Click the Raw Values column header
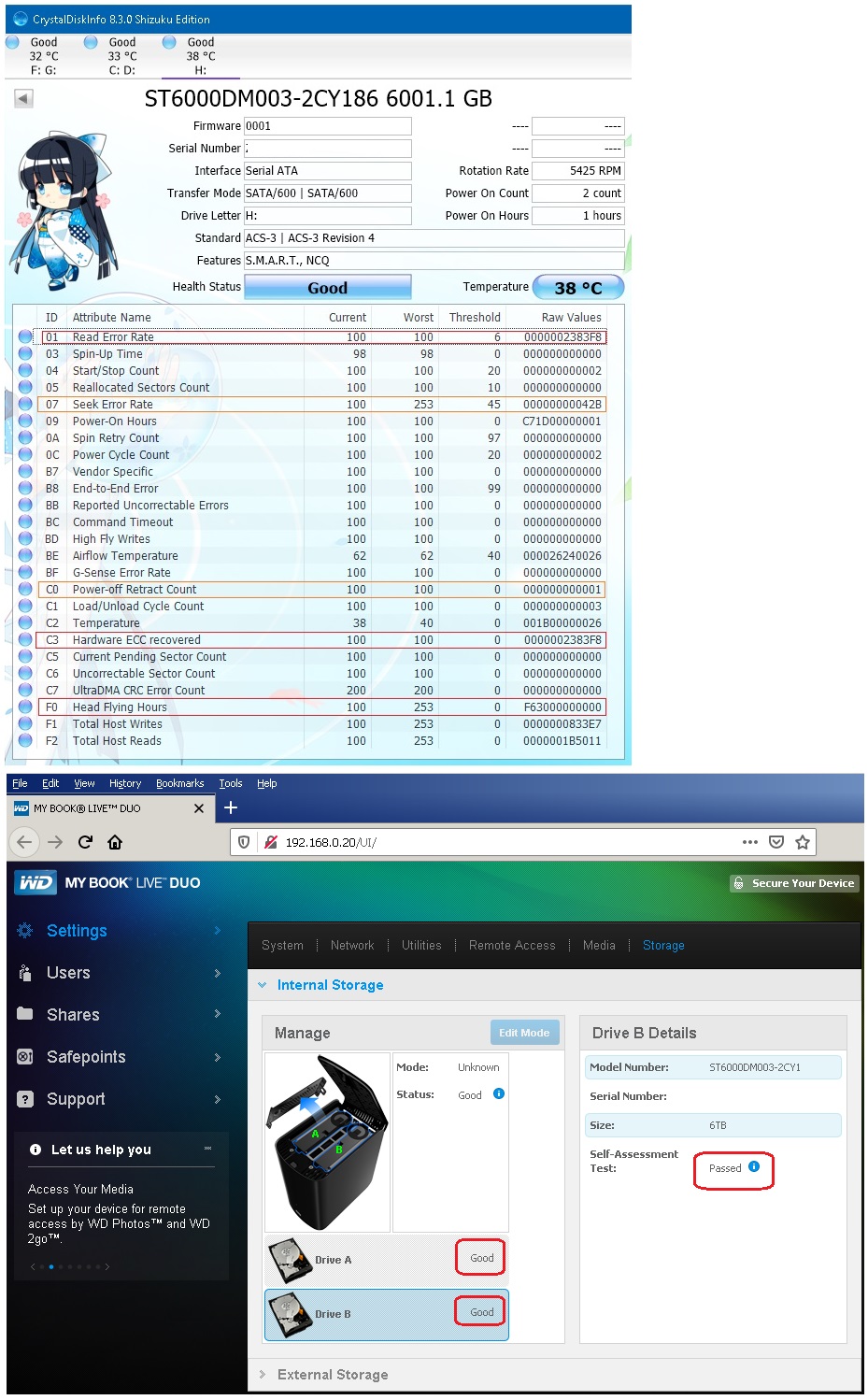 tap(571, 318)
